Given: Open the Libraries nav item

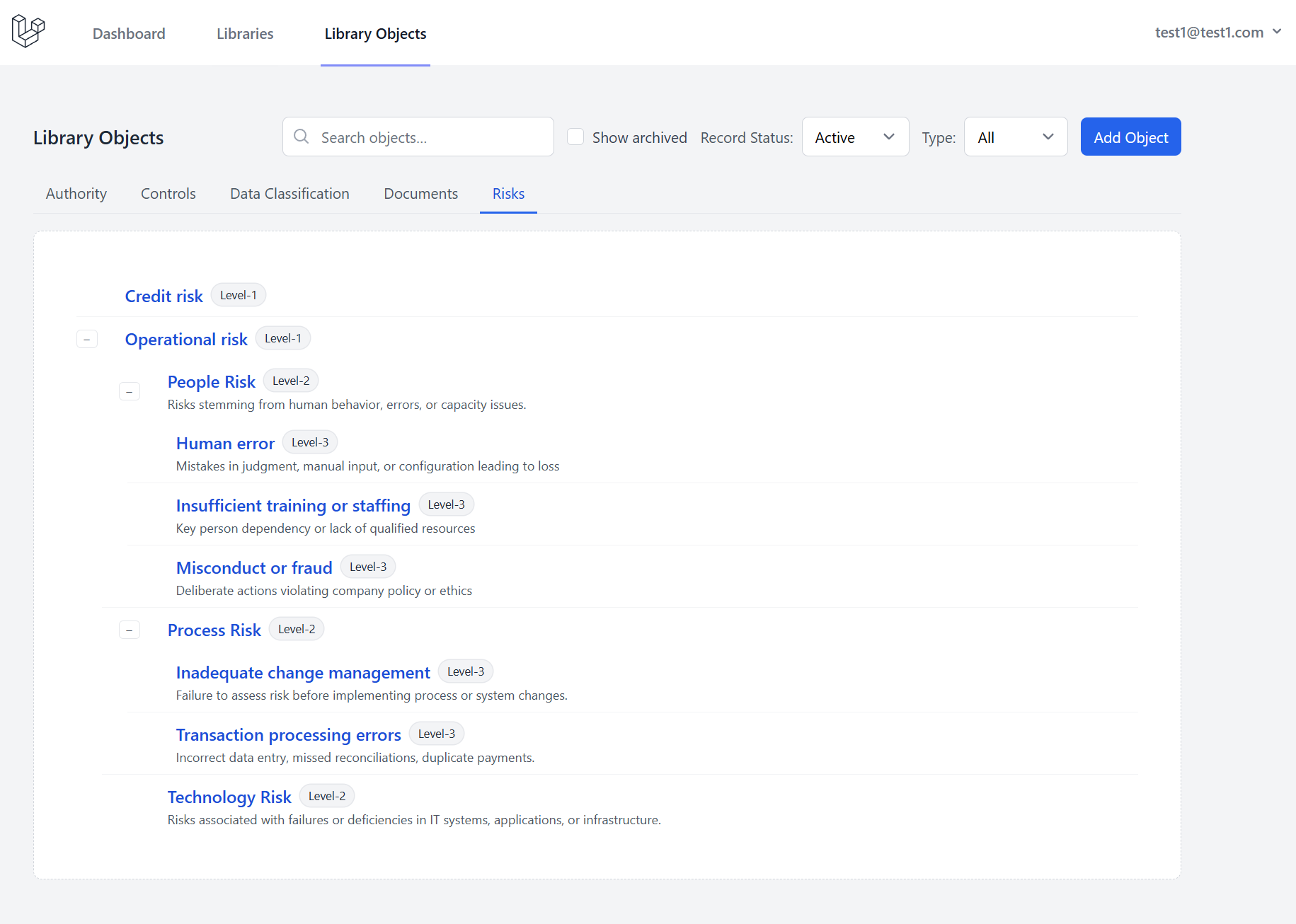Looking at the screenshot, I should tap(245, 34).
